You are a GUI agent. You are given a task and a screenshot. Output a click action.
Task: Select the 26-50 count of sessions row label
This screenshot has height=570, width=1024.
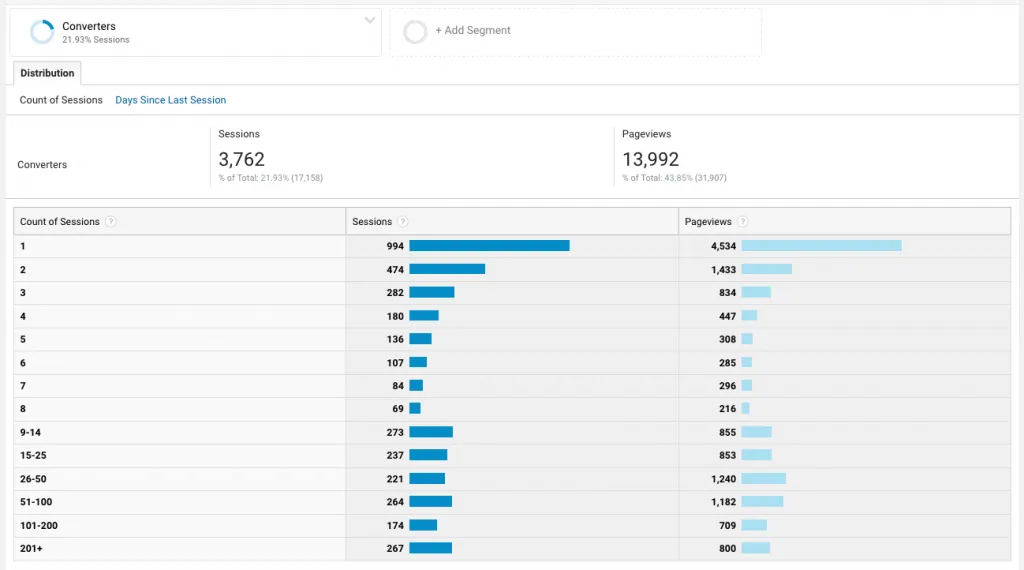[33, 479]
